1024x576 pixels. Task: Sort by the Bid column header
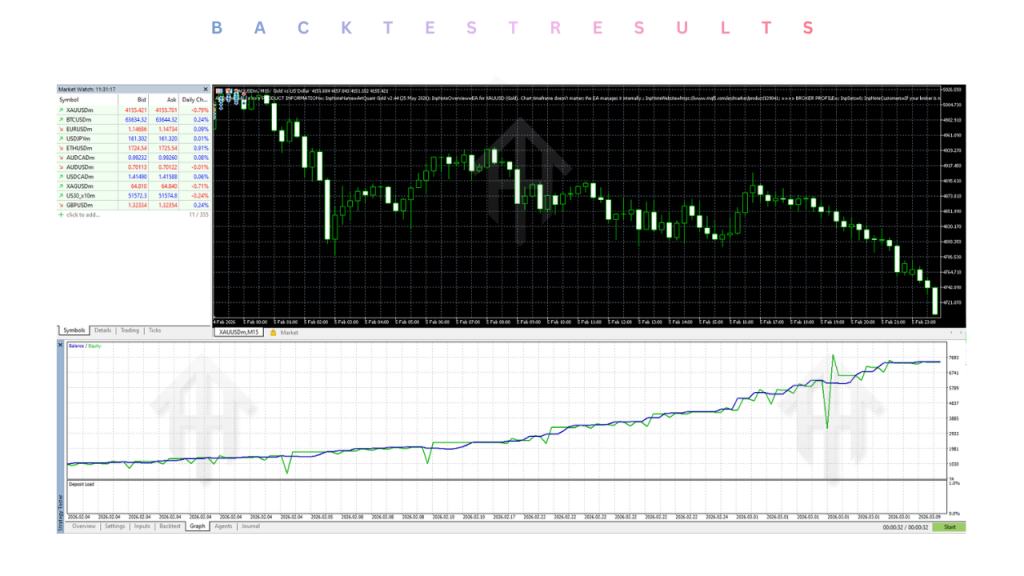[x=133, y=100]
